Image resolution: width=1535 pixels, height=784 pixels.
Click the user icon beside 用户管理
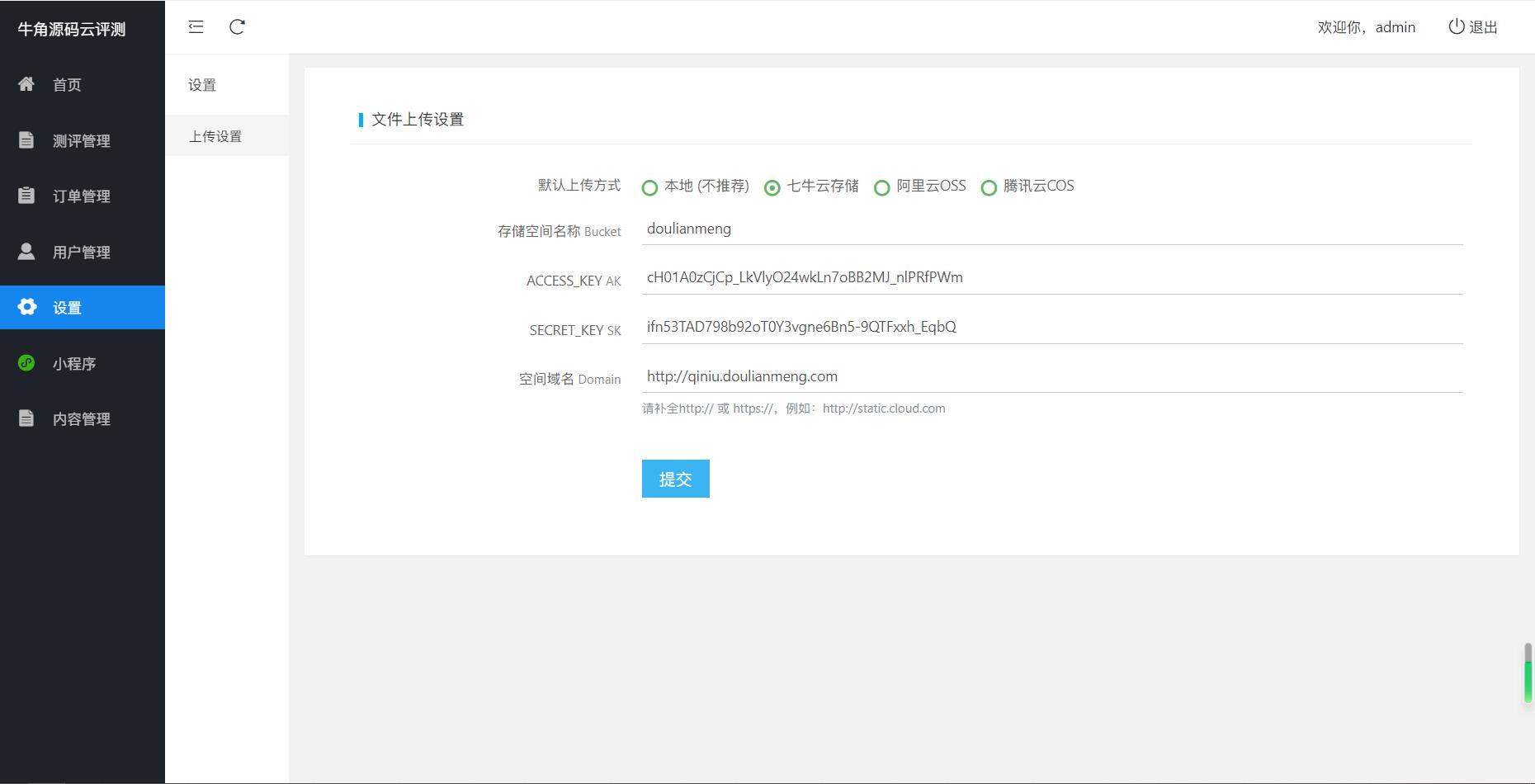coord(26,252)
